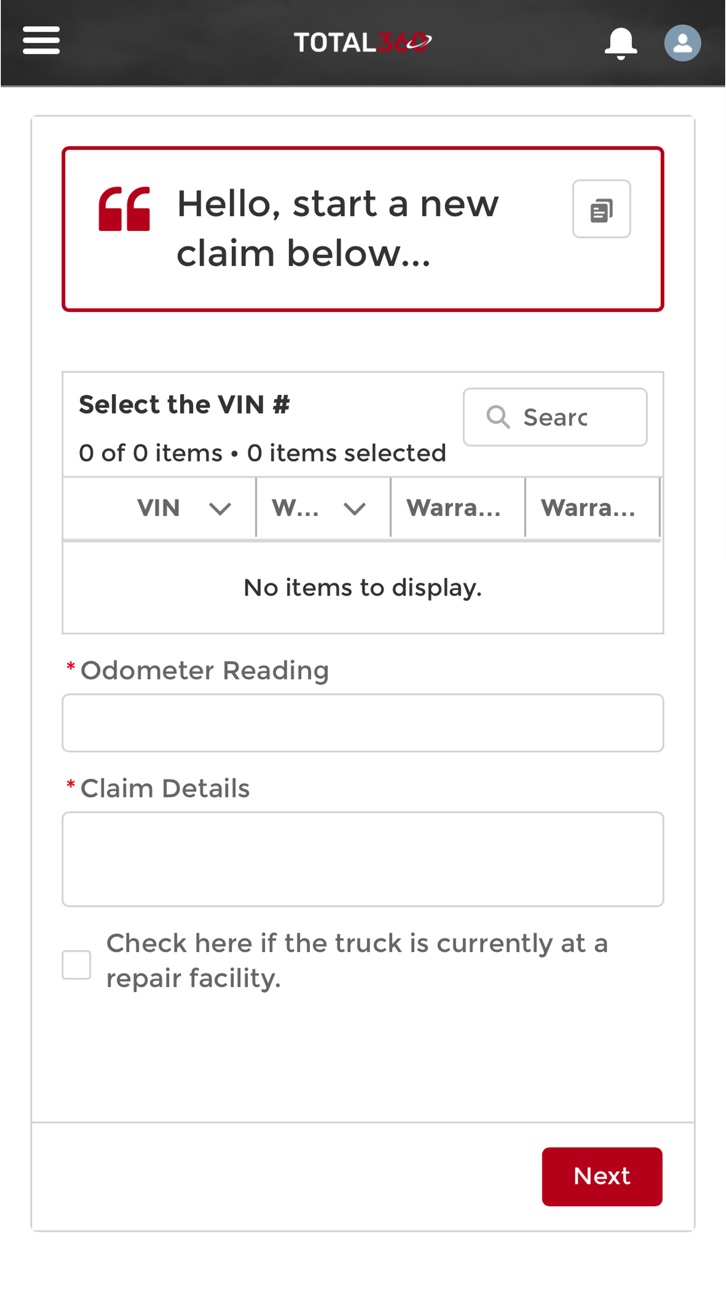
Task: Select the last Warra... column header
Action: [592, 508]
